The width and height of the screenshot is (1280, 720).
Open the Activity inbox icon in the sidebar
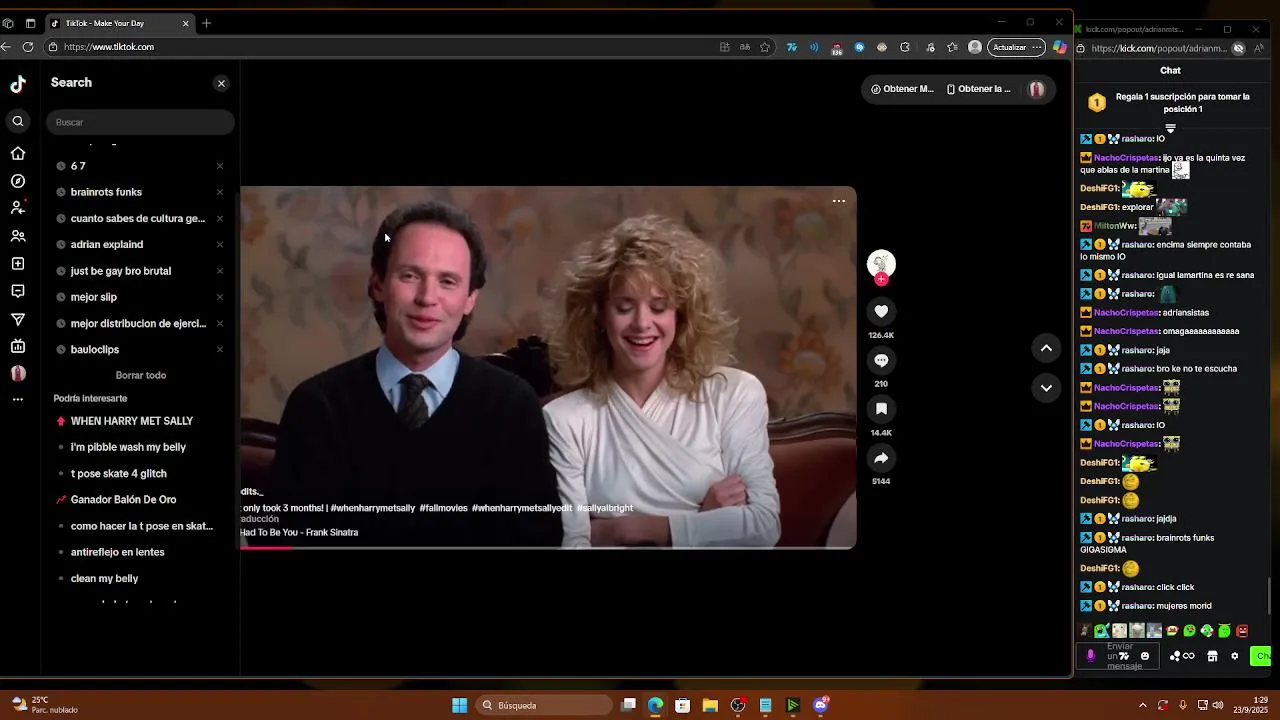[18, 291]
